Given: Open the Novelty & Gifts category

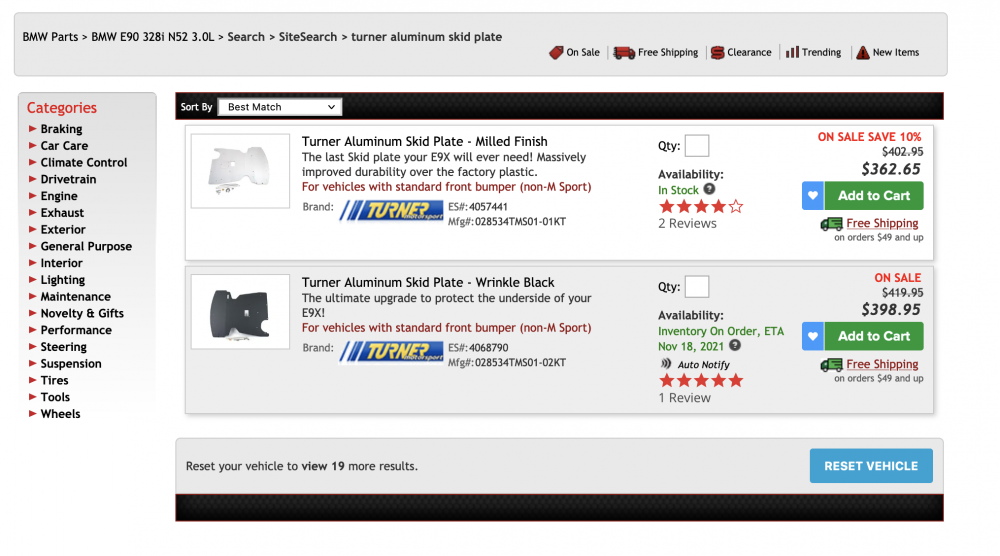Looking at the screenshot, I should 82,314.
